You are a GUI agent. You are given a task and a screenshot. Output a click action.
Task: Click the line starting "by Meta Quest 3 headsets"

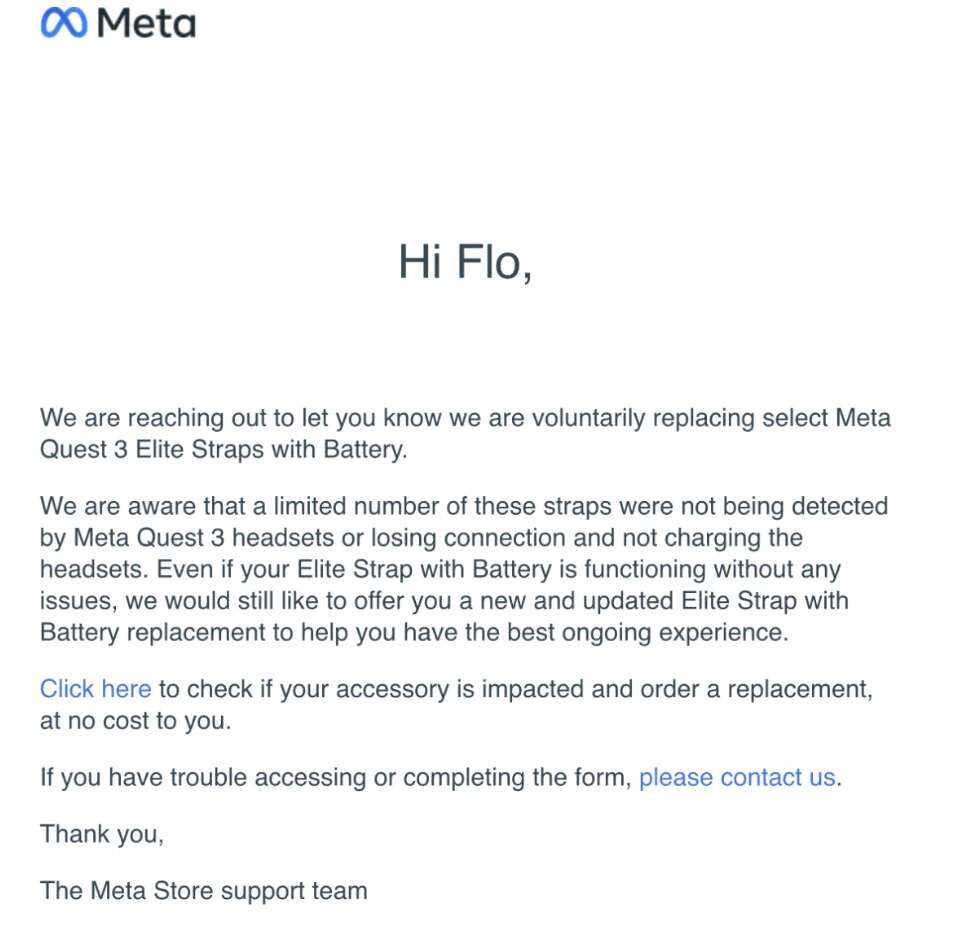click(421, 538)
